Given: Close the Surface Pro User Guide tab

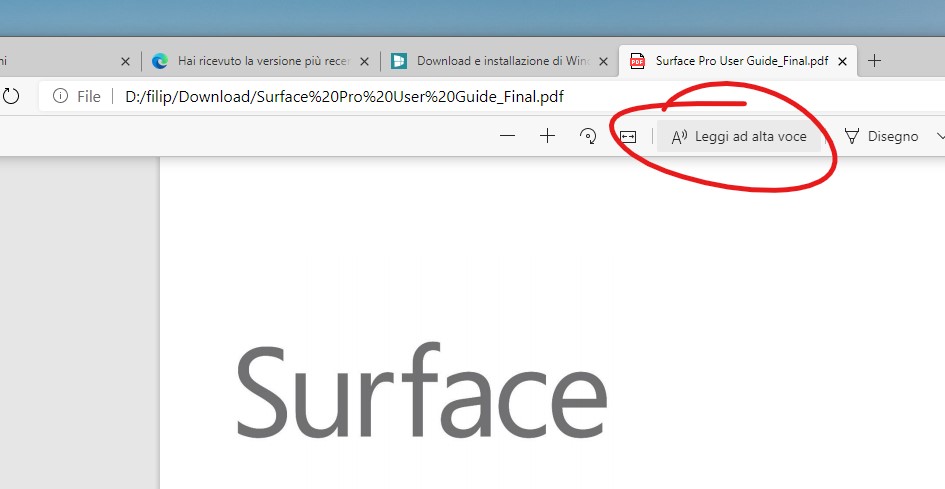Looking at the screenshot, I should click(x=843, y=62).
